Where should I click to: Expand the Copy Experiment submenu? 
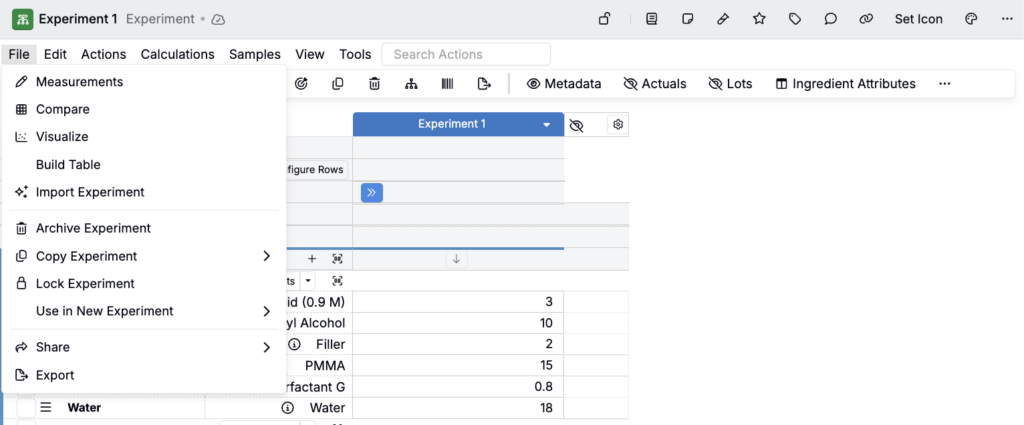(266, 256)
